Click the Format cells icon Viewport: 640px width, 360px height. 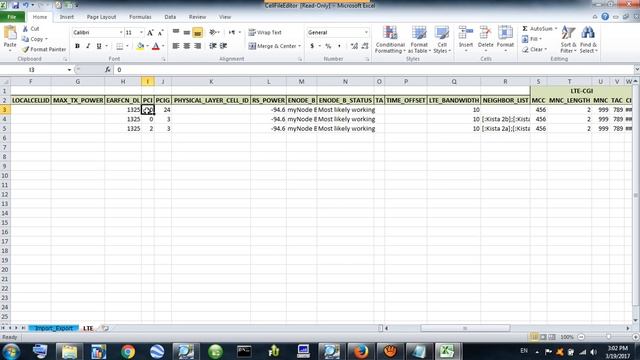(x=505, y=33)
